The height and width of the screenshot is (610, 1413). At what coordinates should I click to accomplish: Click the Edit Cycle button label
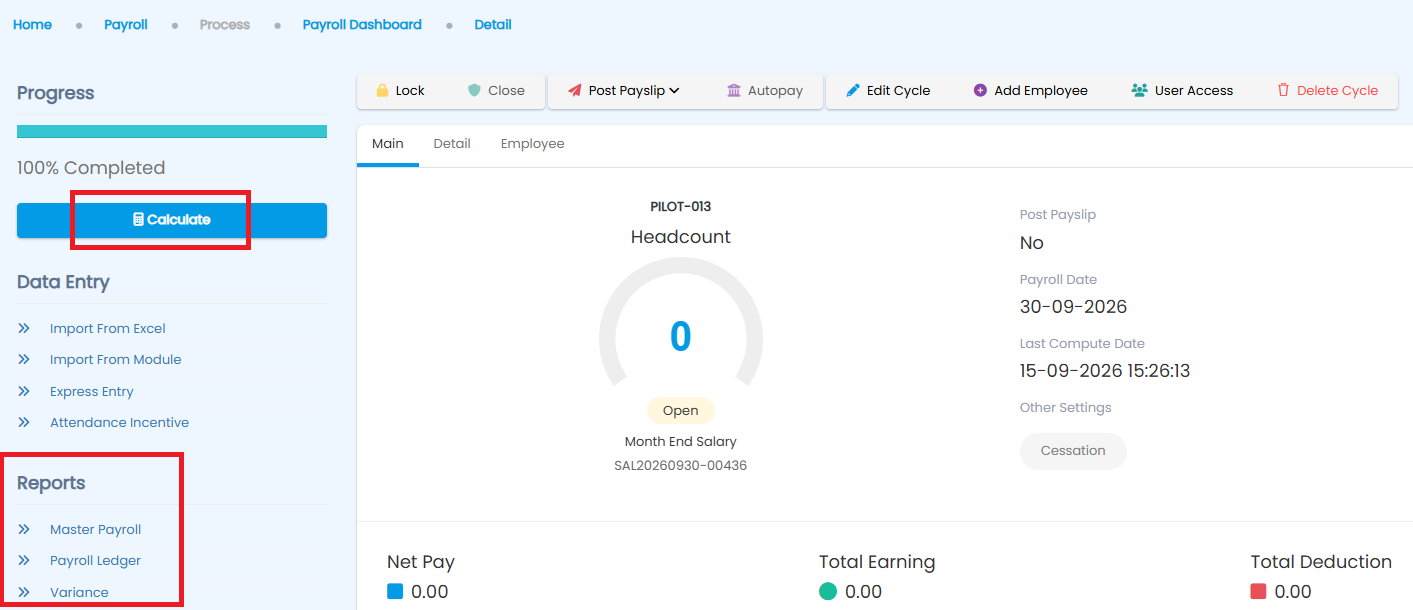point(898,90)
